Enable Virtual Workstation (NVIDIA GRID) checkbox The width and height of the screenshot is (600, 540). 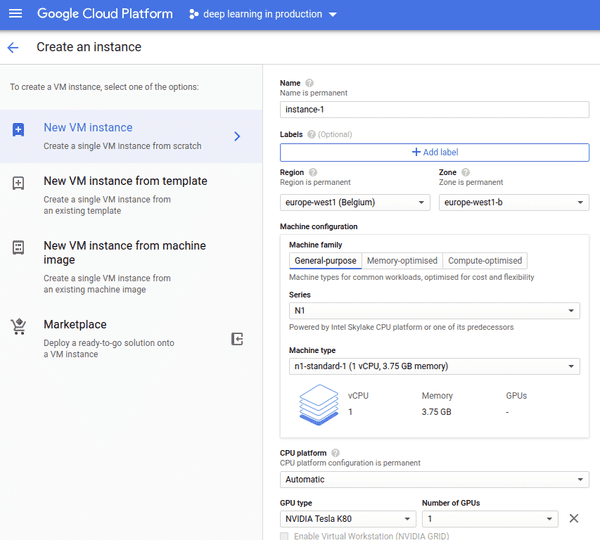[286, 537]
